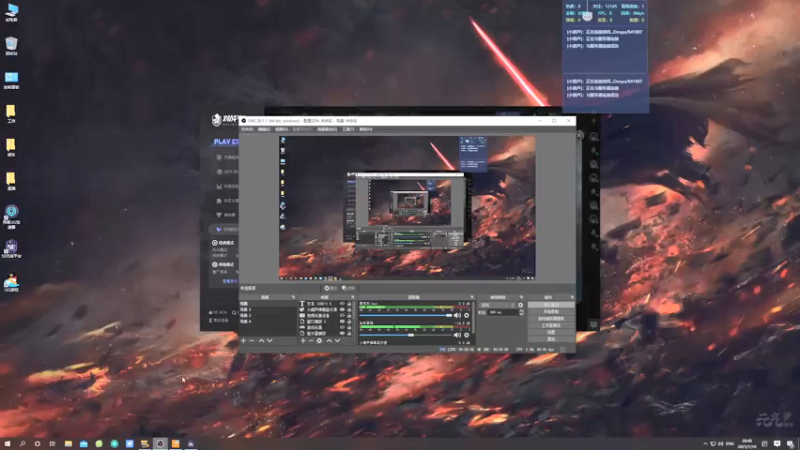Viewport: 800px width, 450px height.
Task: Click the streaming button in Controls
Action: (x=551, y=305)
